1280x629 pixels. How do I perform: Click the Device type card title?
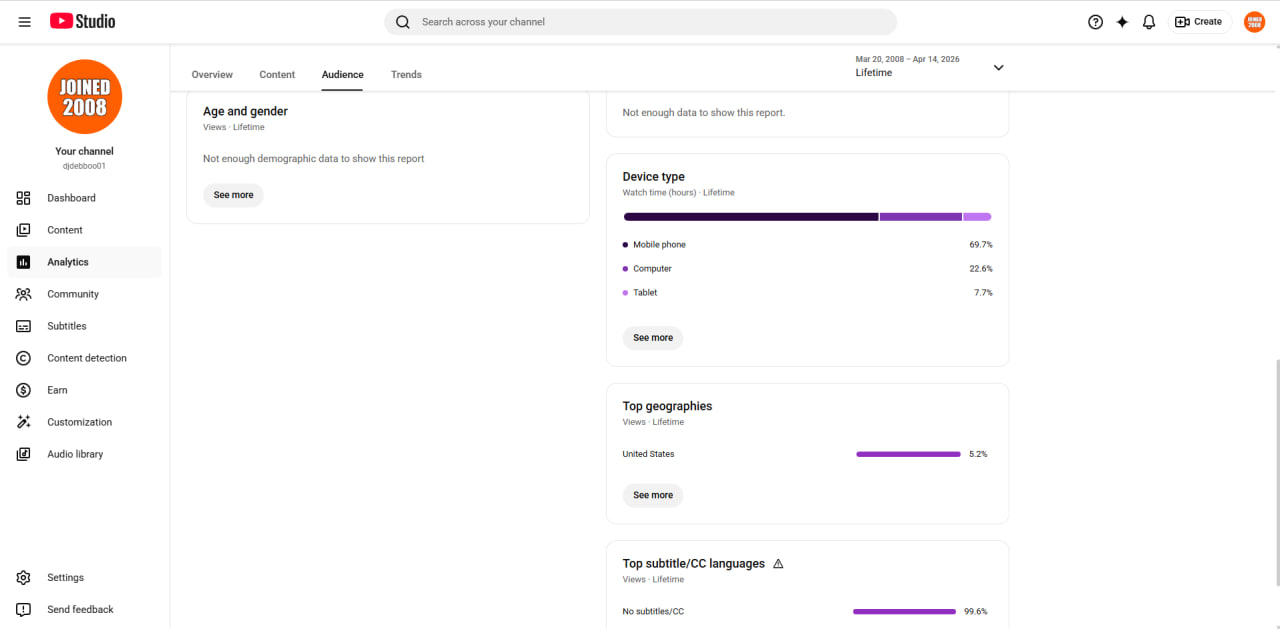[654, 177]
